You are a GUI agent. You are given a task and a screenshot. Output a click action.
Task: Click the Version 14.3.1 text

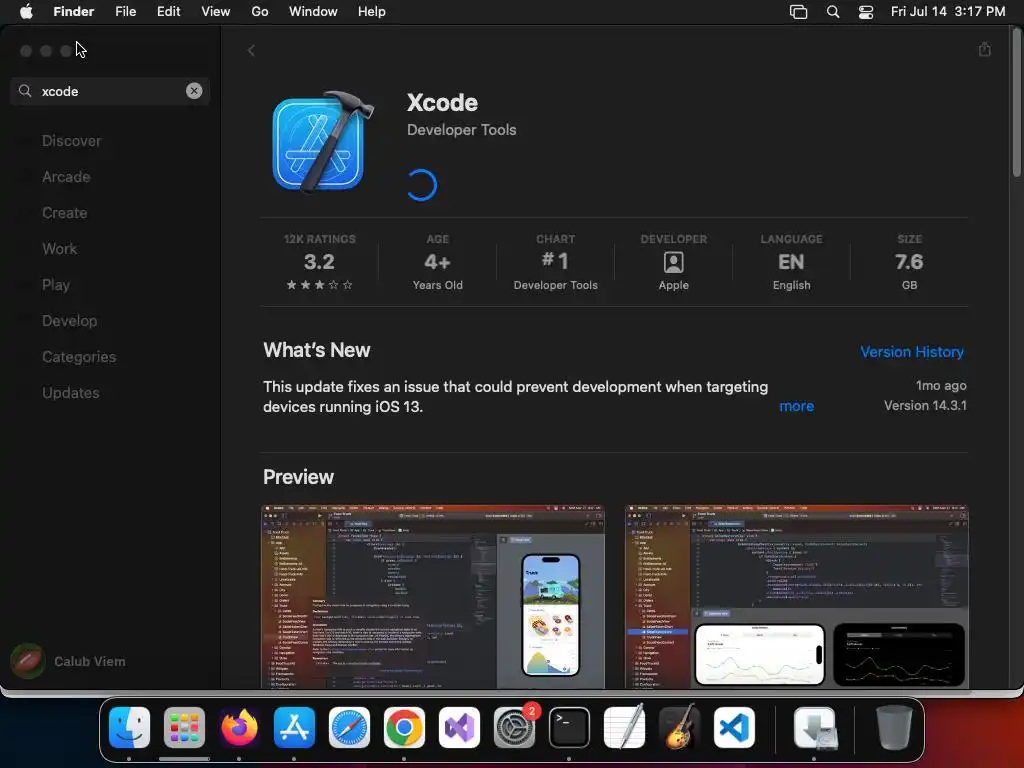pos(925,406)
